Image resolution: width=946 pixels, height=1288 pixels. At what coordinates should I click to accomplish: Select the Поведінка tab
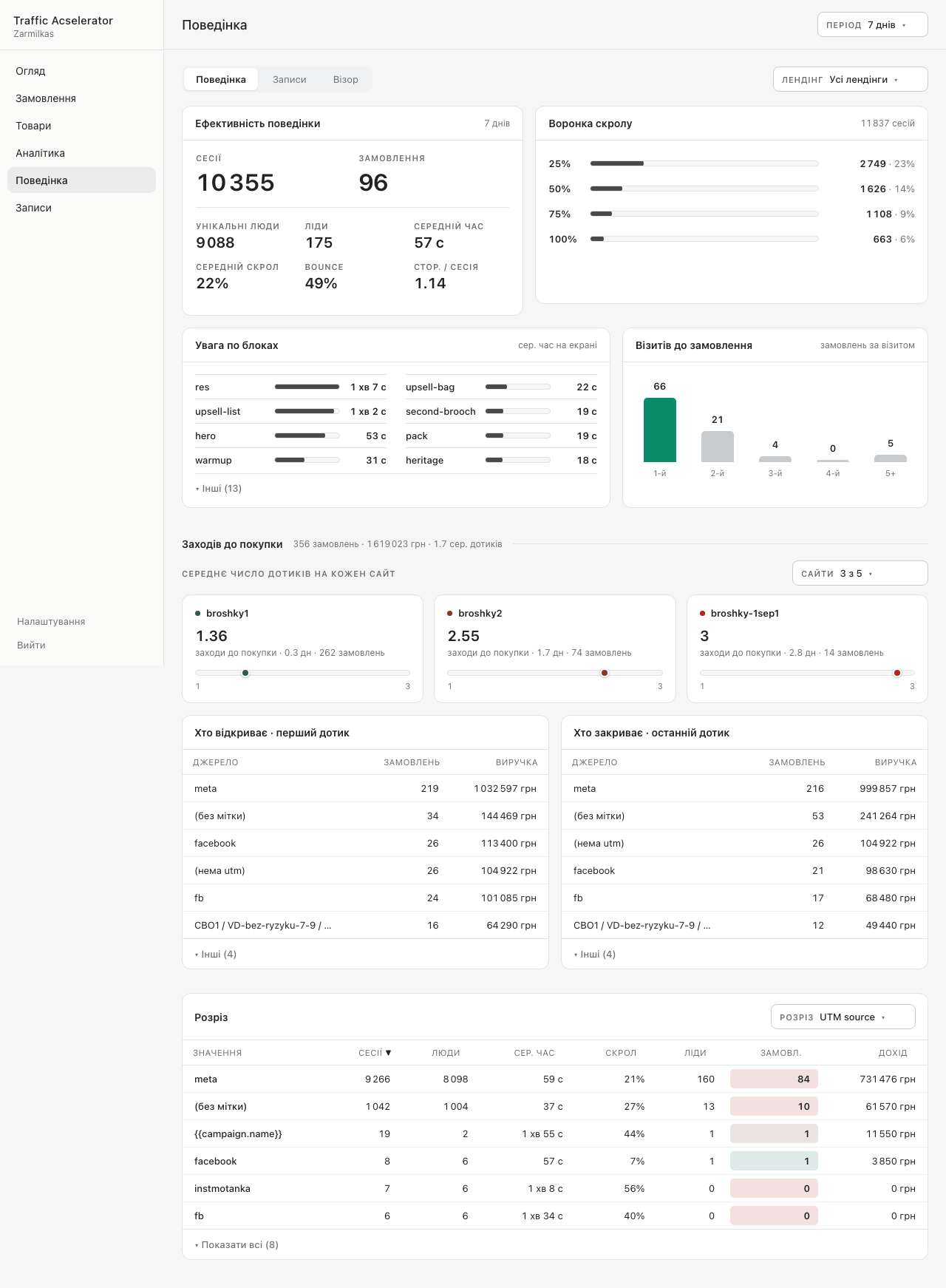(221, 79)
